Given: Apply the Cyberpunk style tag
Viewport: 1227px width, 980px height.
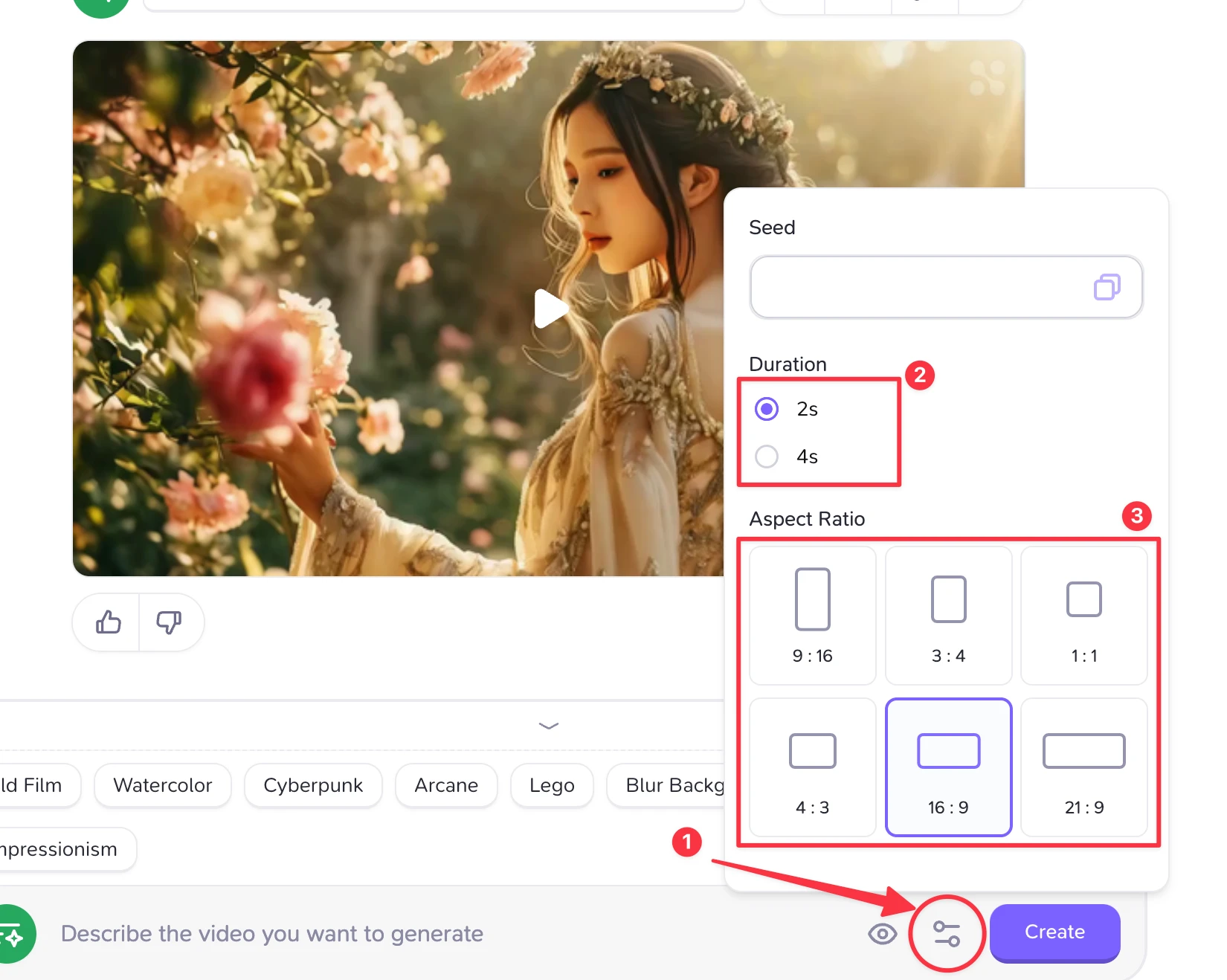Looking at the screenshot, I should tap(313, 785).
